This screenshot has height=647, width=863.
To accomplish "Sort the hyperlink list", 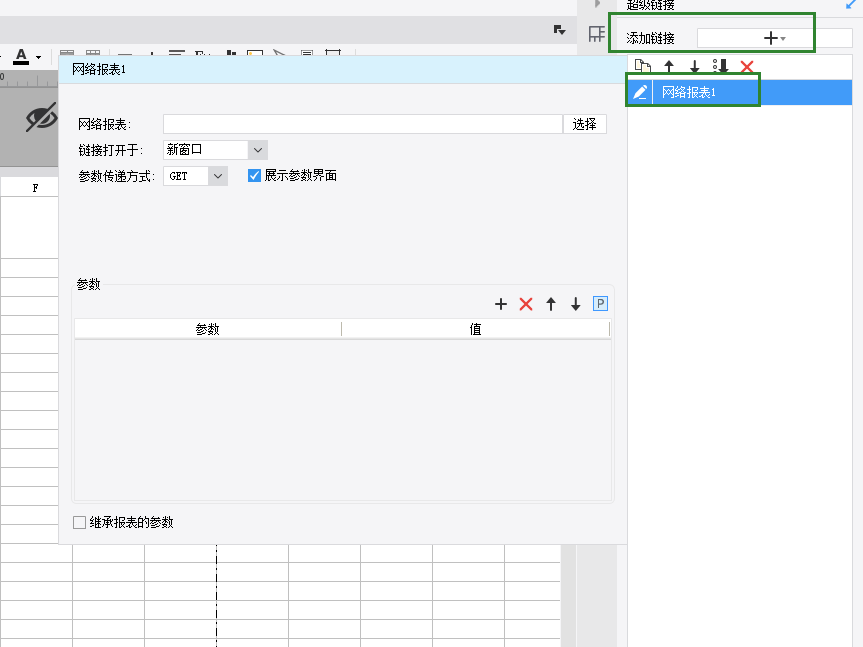I will (720, 67).
